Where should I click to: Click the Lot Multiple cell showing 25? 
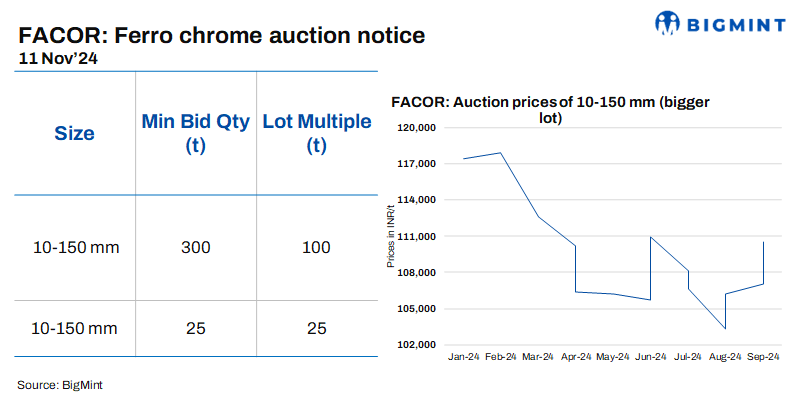[316, 327]
